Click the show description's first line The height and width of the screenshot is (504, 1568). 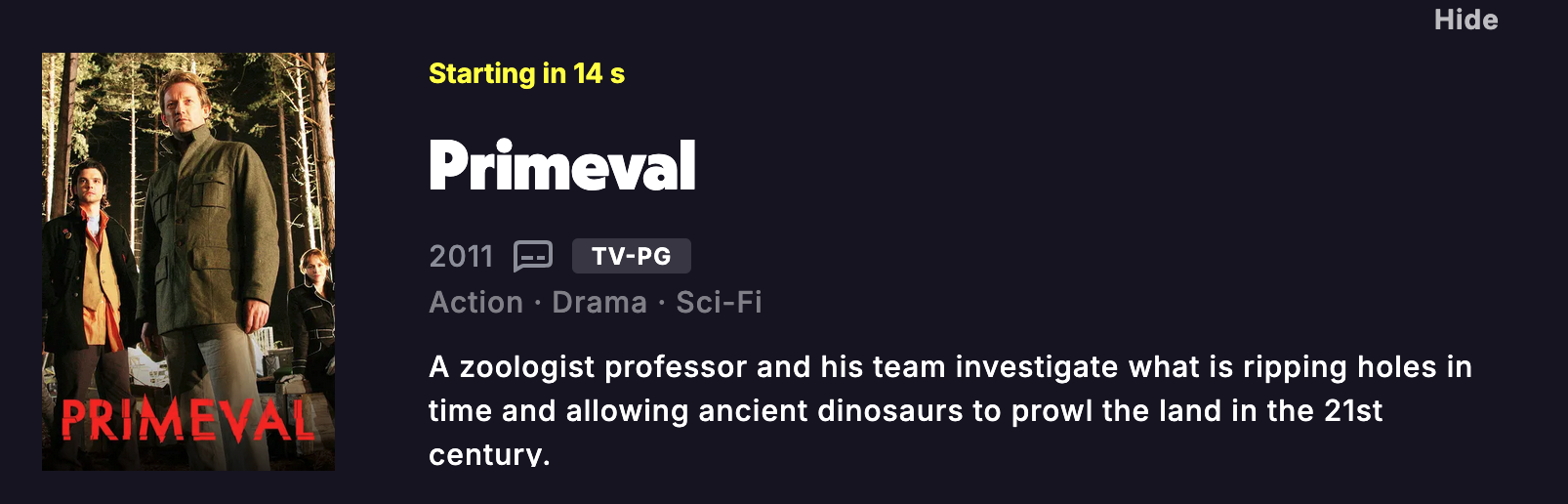949,367
